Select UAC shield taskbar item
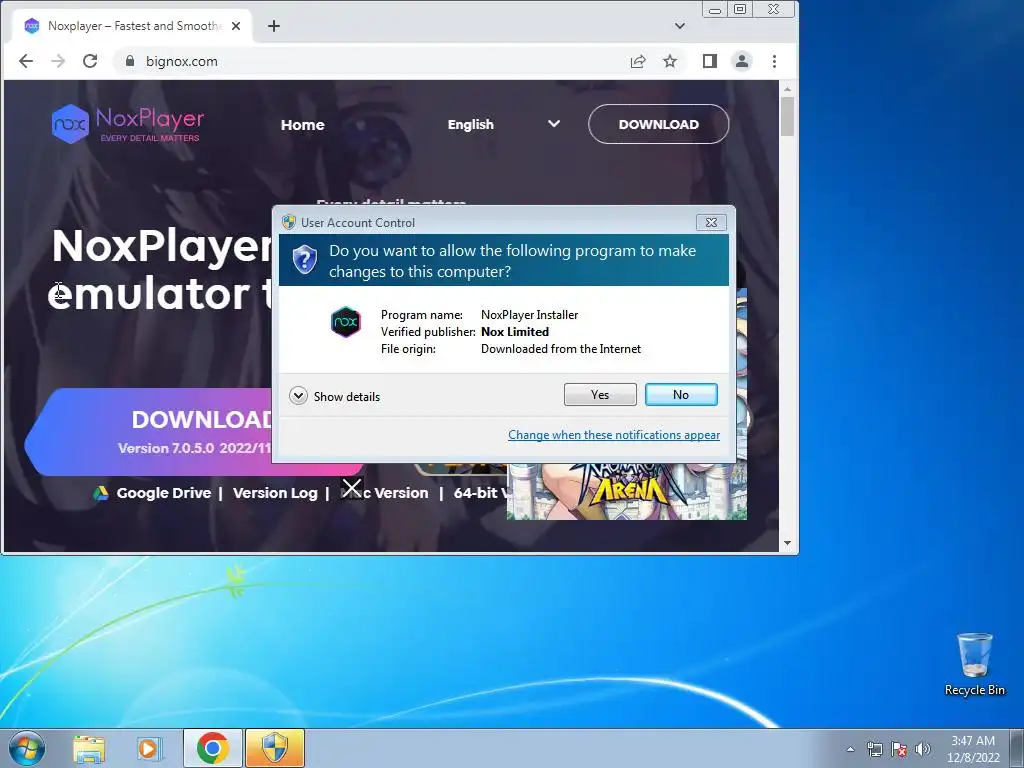Viewport: 1024px width, 768px height. (275, 748)
